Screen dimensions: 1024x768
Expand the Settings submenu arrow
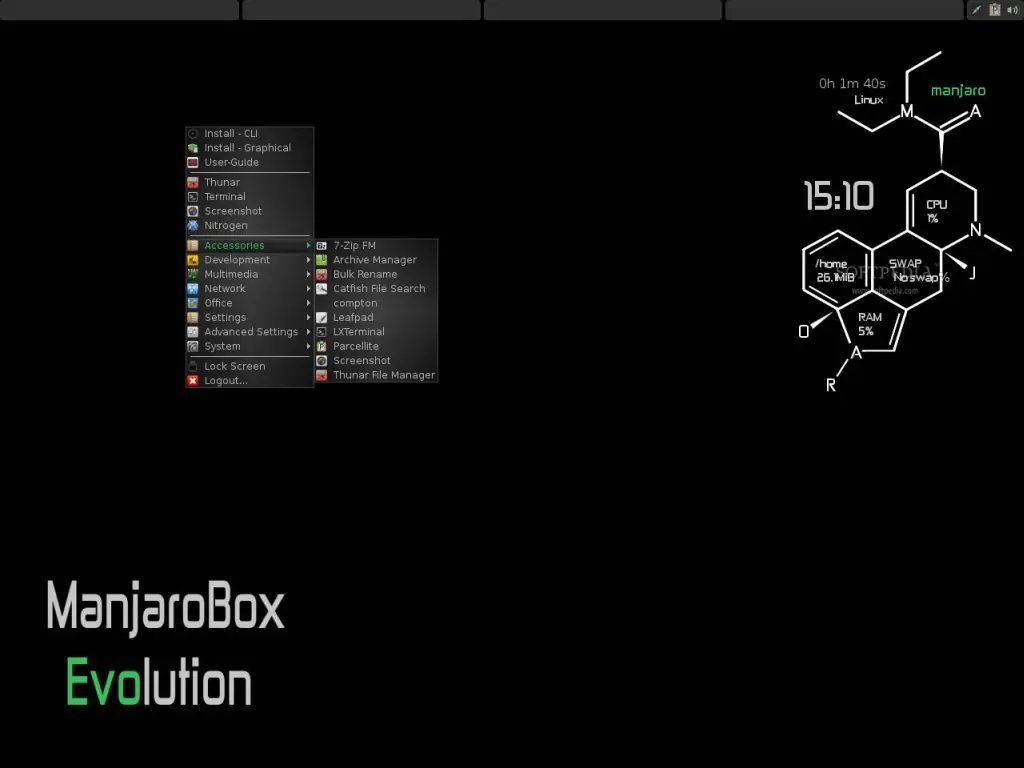click(x=308, y=317)
